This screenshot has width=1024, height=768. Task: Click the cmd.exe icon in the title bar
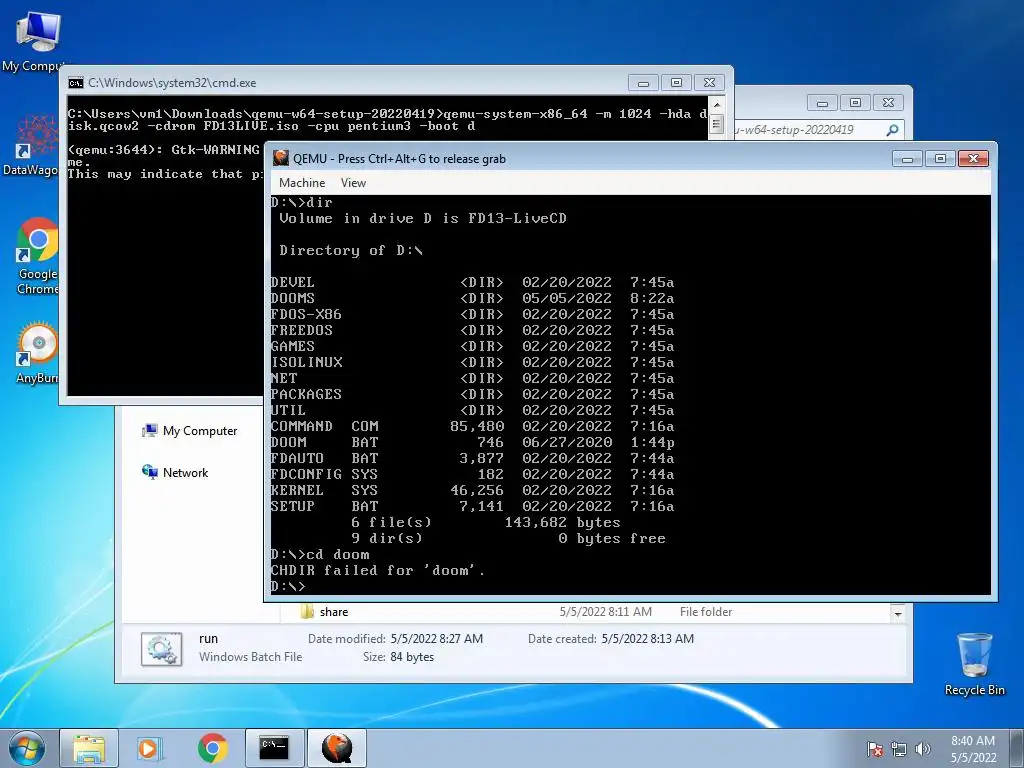coord(76,83)
